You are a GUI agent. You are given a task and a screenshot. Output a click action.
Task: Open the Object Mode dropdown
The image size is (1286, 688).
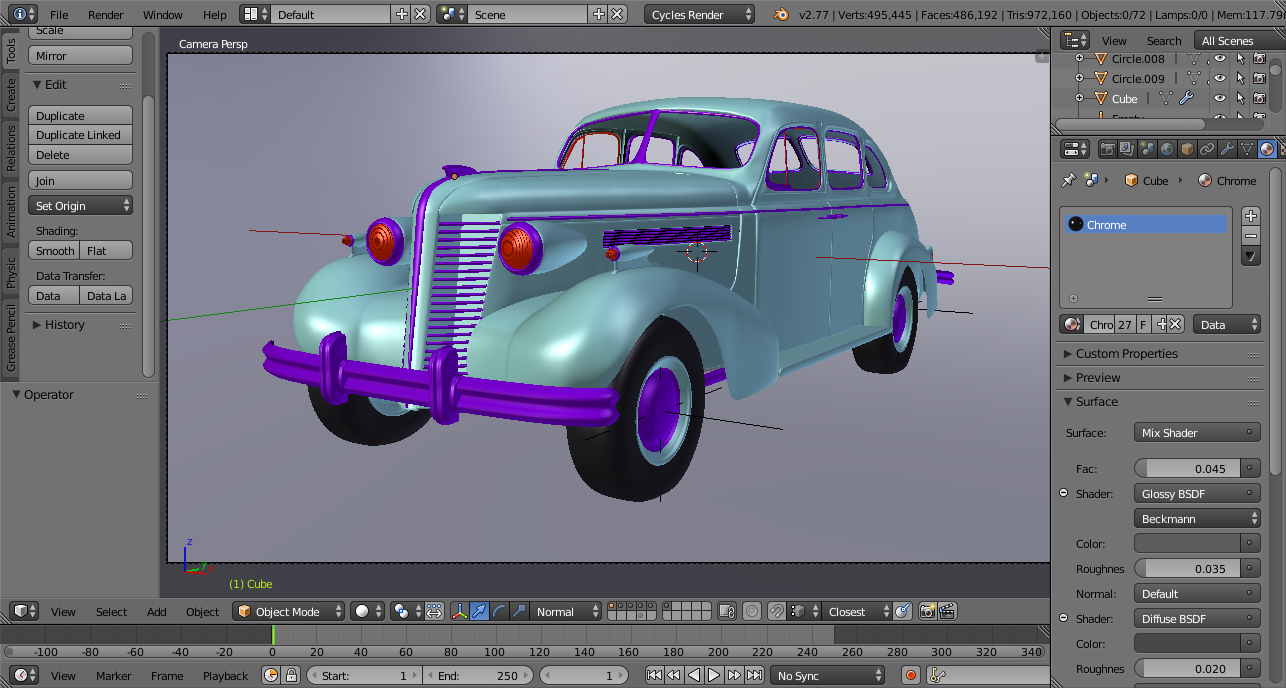click(x=288, y=611)
